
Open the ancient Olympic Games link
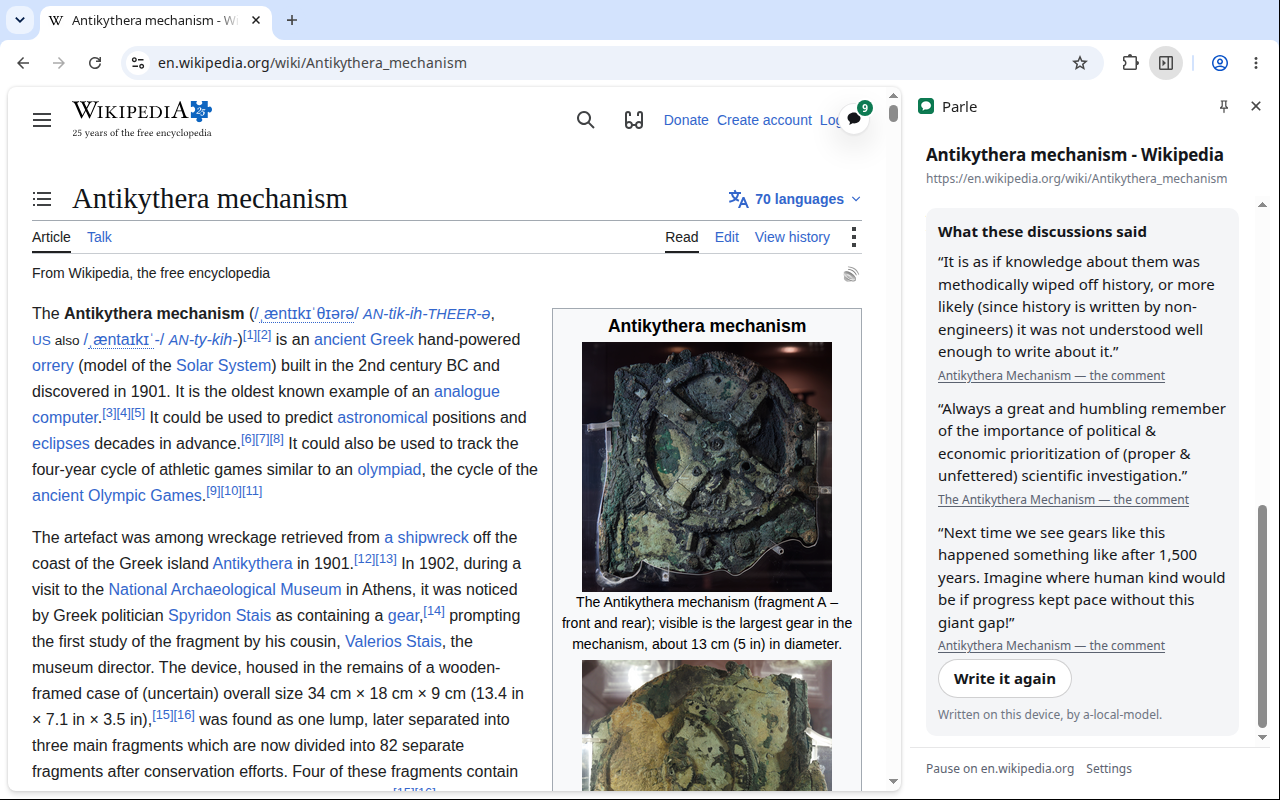tap(117, 495)
